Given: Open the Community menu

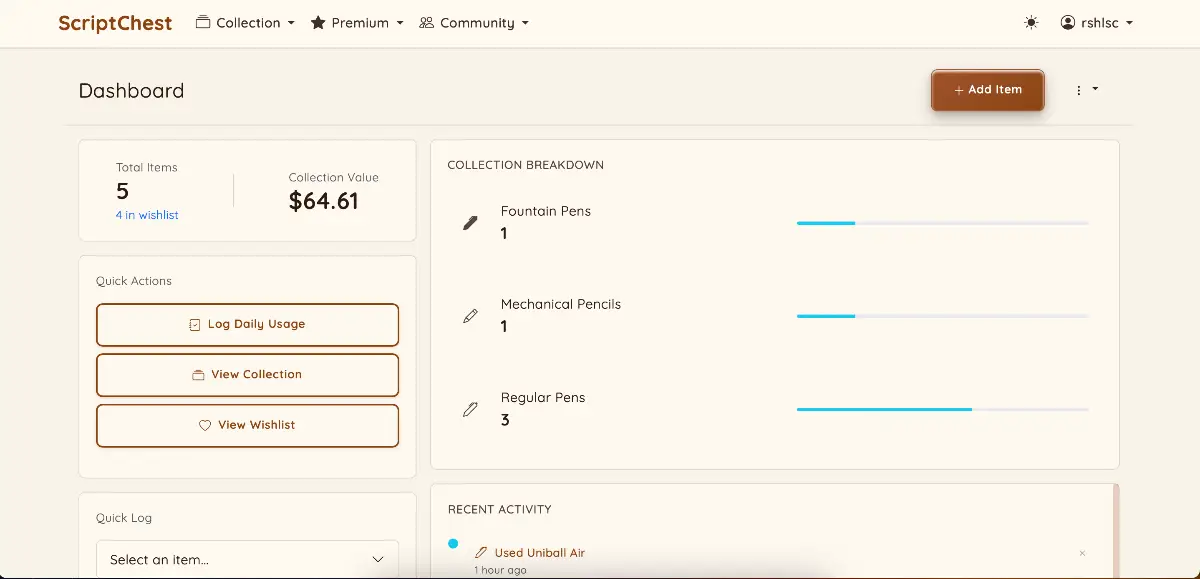Looking at the screenshot, I should tap(474, 23).
